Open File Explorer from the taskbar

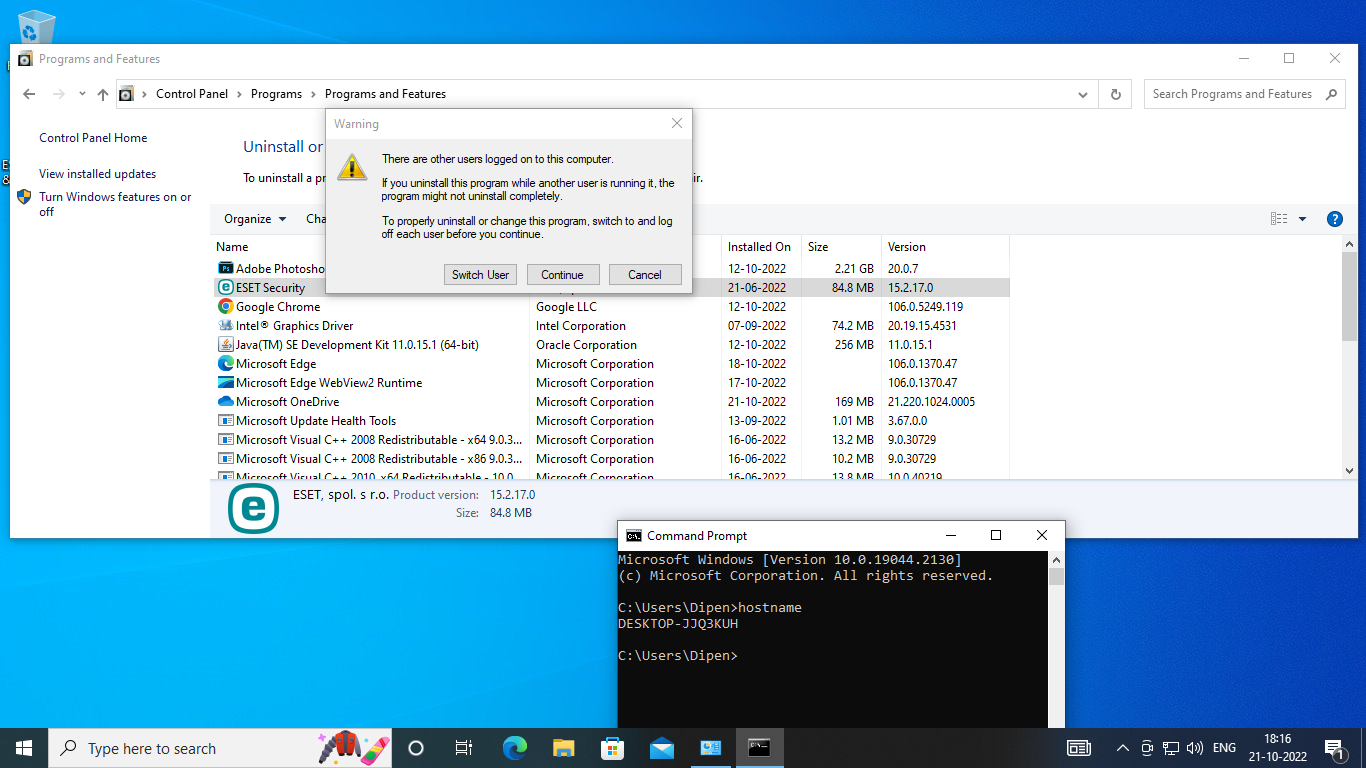pos(563,748)
